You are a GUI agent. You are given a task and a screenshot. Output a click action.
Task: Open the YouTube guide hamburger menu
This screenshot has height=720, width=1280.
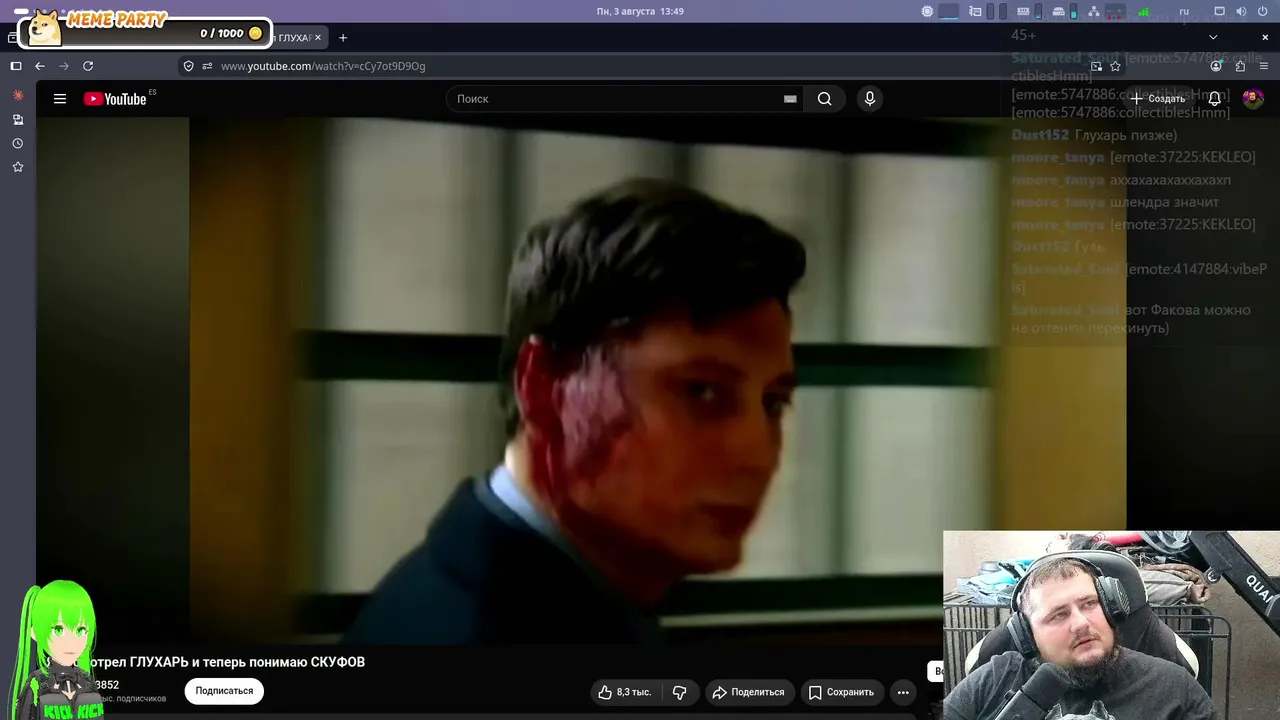pos(60,99)
